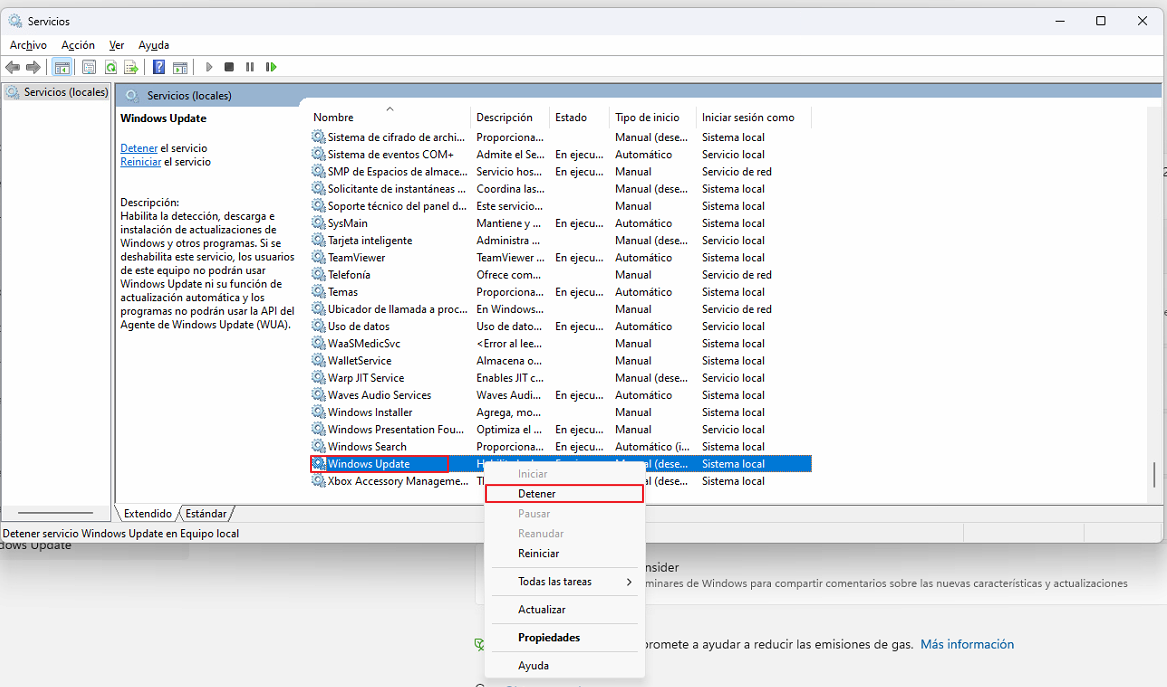Select the Warp JIT Service row

click(x=560, y=378)
